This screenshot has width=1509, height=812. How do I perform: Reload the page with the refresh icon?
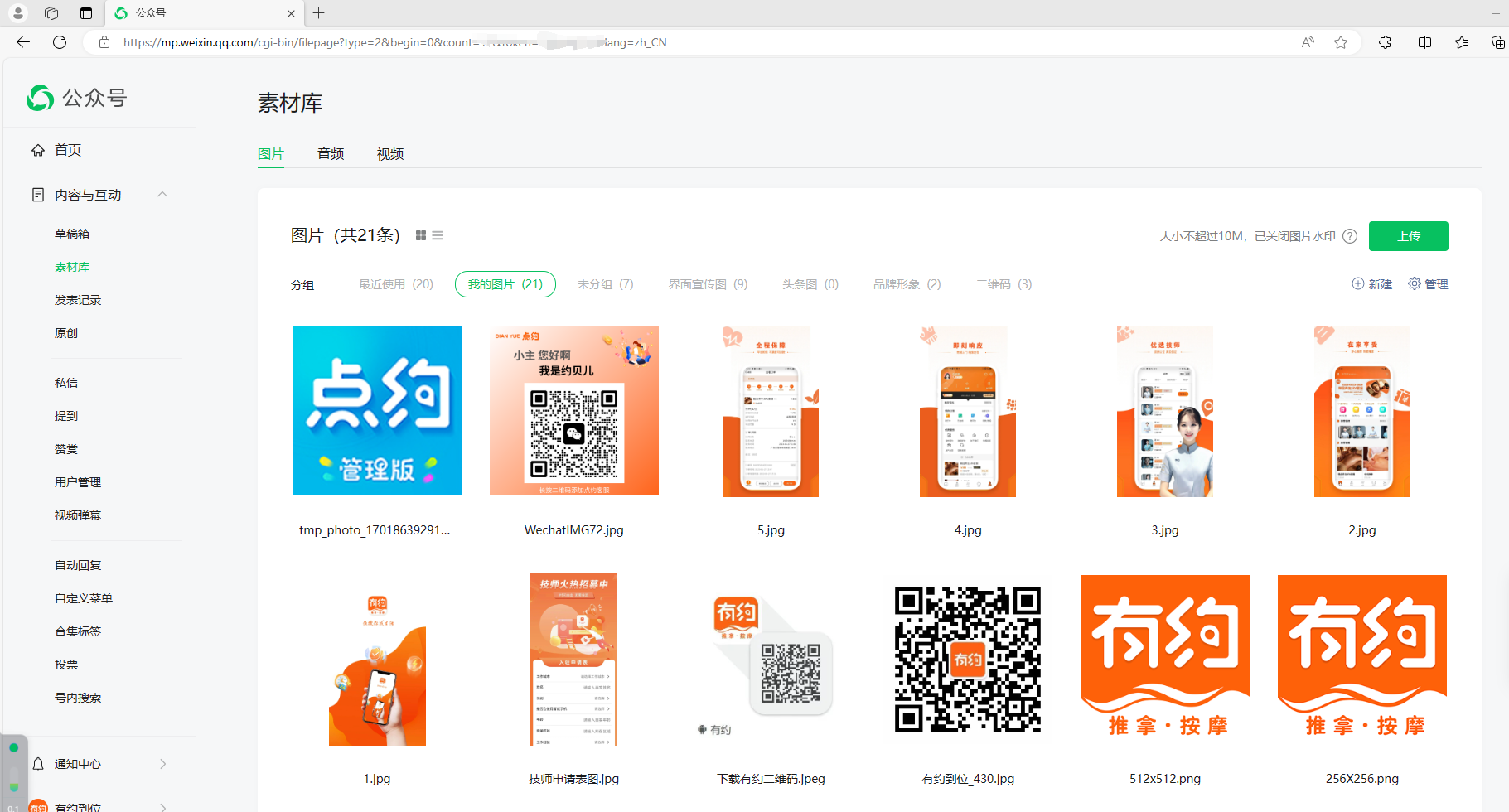pyautogui.click(x=60, y=42)
